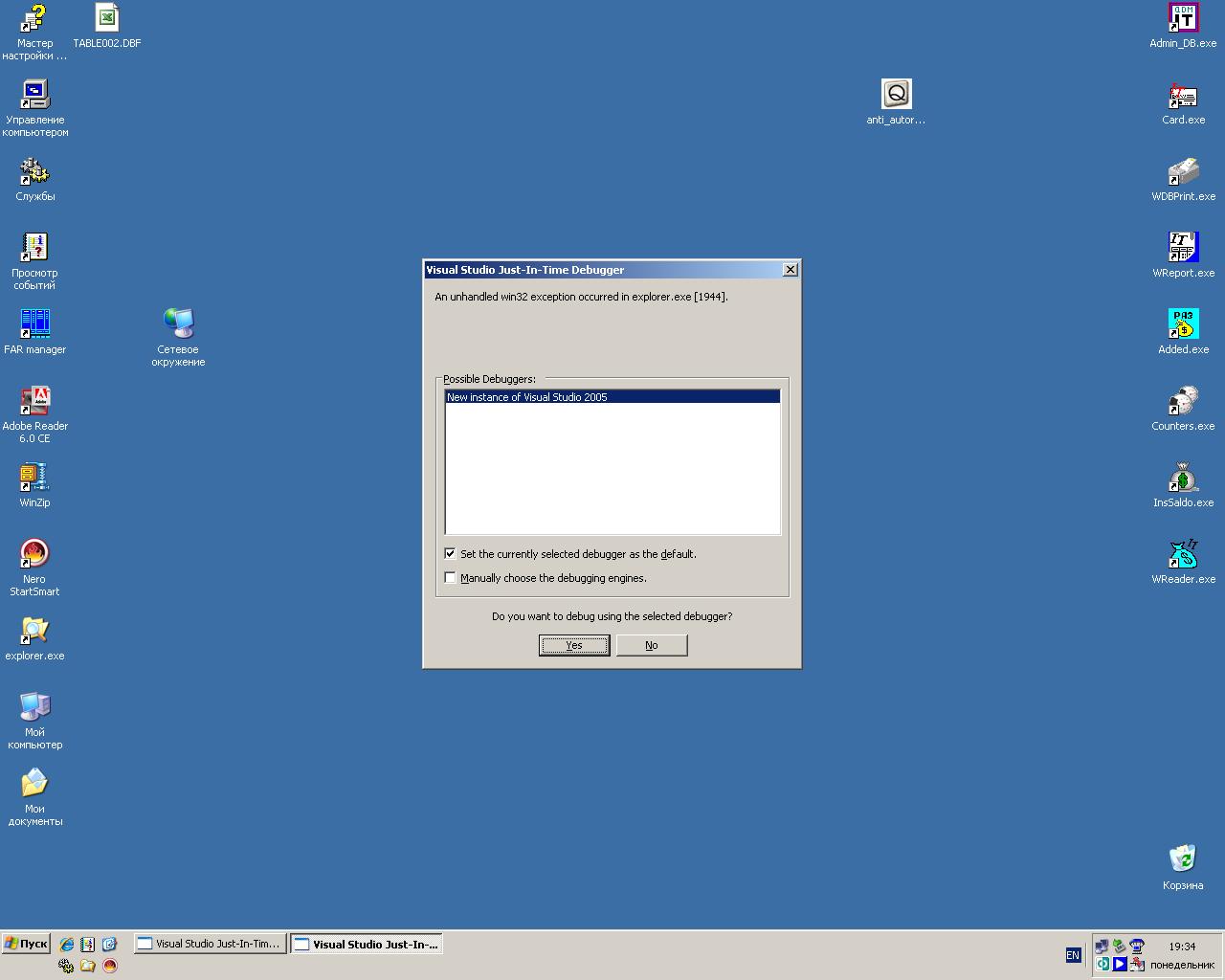Click the anti_autor desktop icon
The height and width of the screenshot is (980, 1225).
(x=896, y=95)
